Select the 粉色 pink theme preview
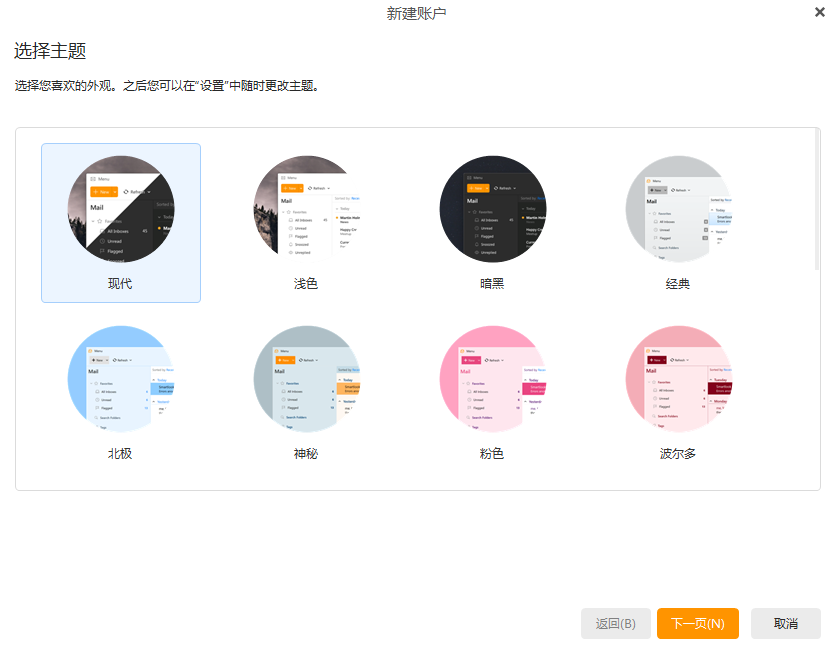This screenshot has height=648, width=836. (x=493, y=379)
